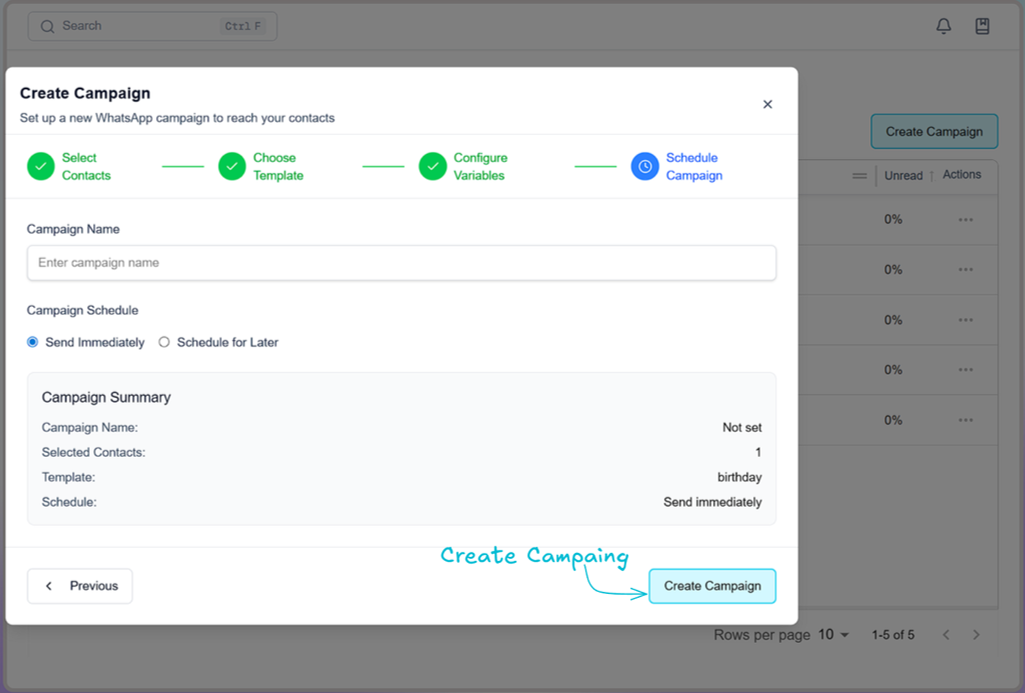Viewport: 1025px width, 693px height.
Task: Close the Create Campaign dialog
Action: point(767,104)
